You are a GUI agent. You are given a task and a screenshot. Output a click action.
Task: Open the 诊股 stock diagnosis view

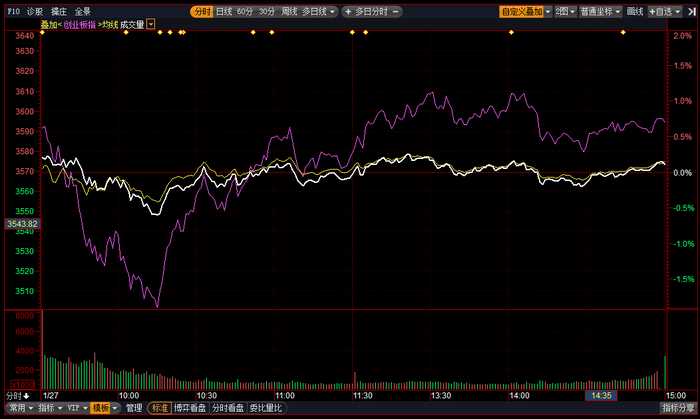pyautogui.click(x=35, y=12)
